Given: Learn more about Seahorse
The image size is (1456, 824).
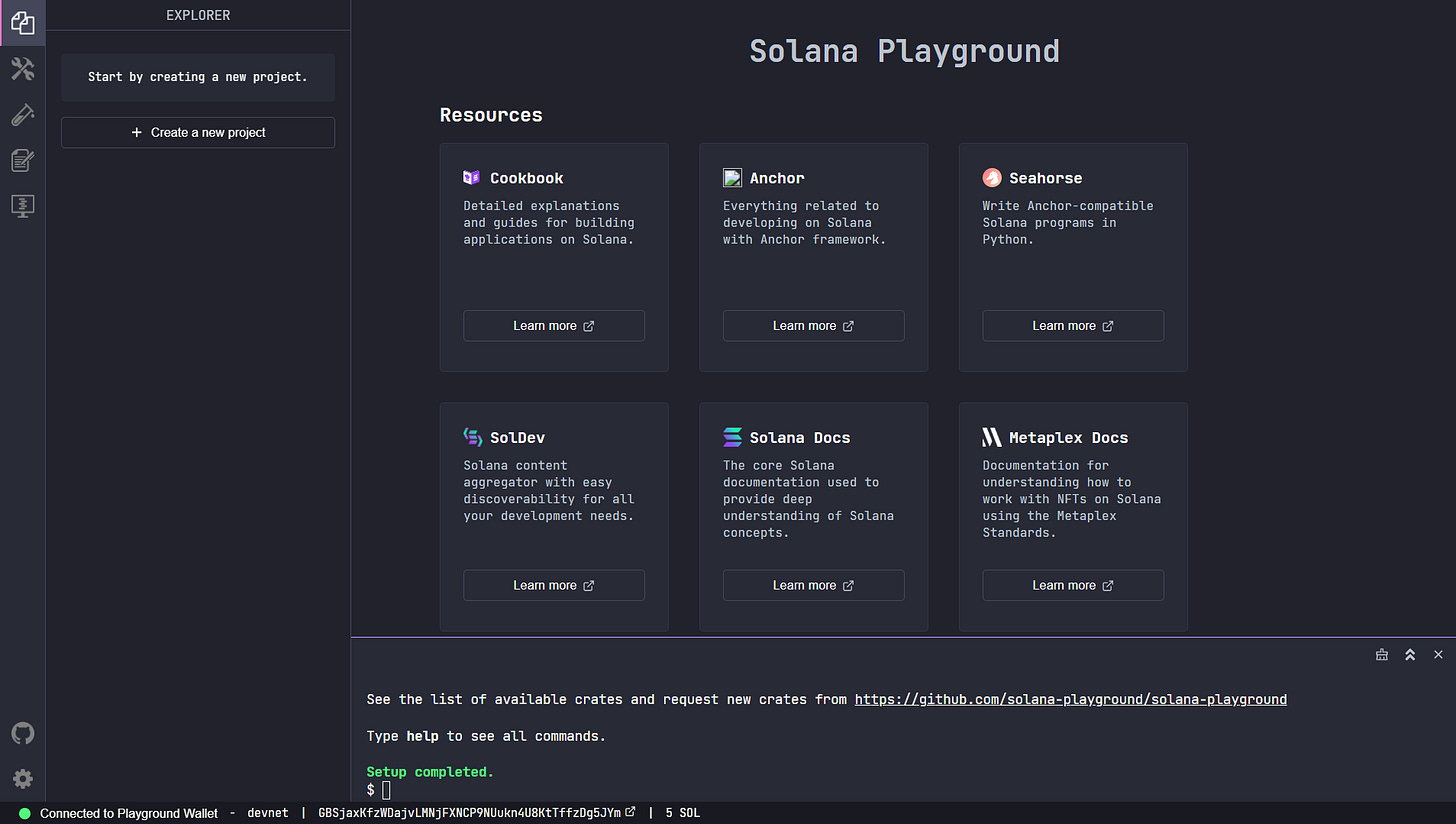Looking at the screenshot, I should tap(1073, 326).
